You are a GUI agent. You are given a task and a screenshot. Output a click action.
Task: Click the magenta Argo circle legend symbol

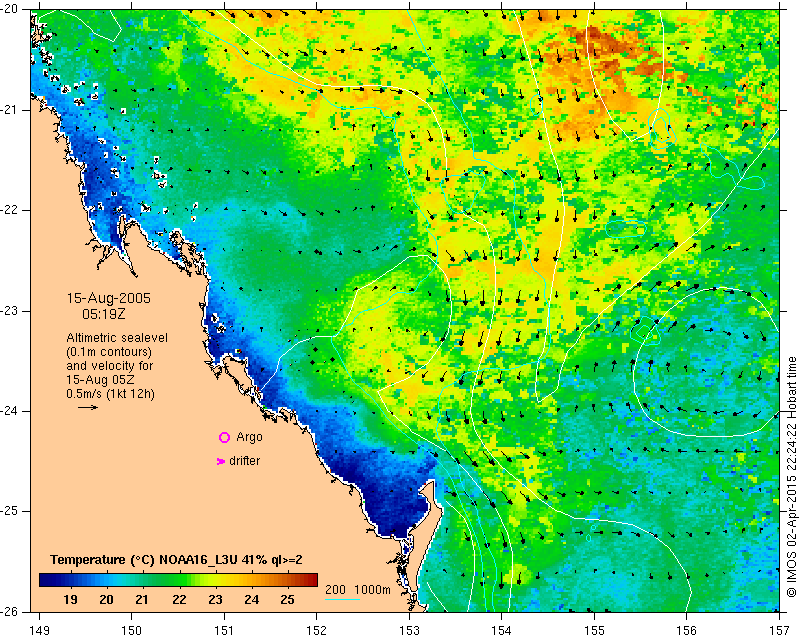(224, 437)
